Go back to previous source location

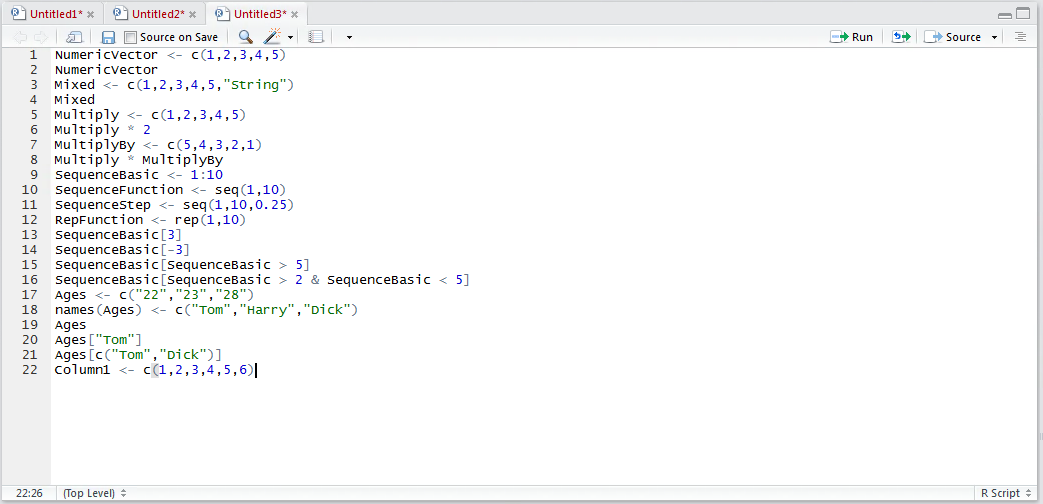(x=20, y=37)
